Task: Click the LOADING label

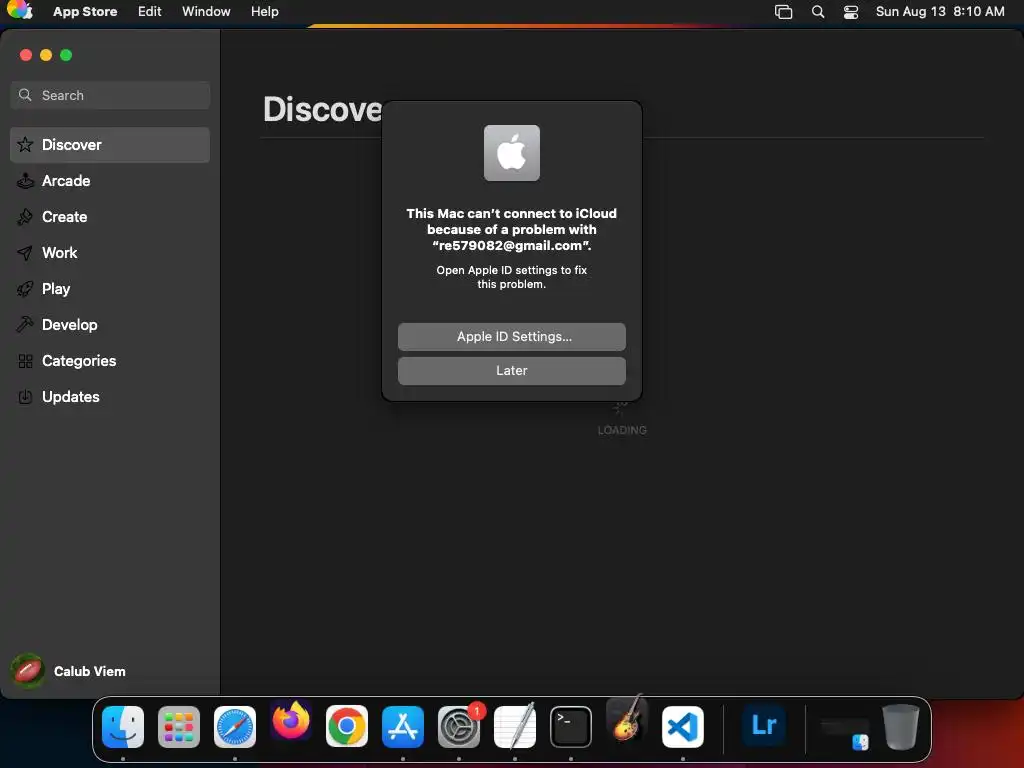Action: click(622, 430)
